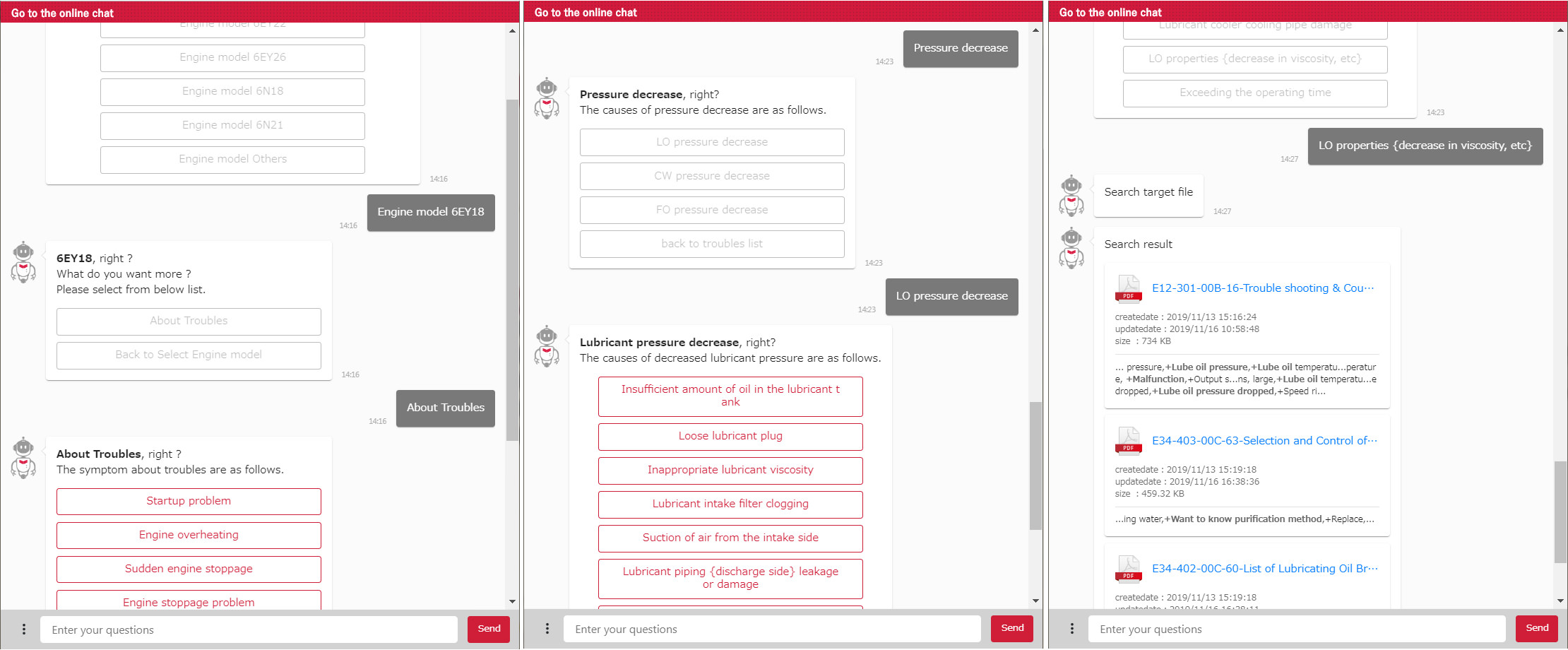Click PDF icon of E34-402-00C Lubricating Oil list

1128,569
